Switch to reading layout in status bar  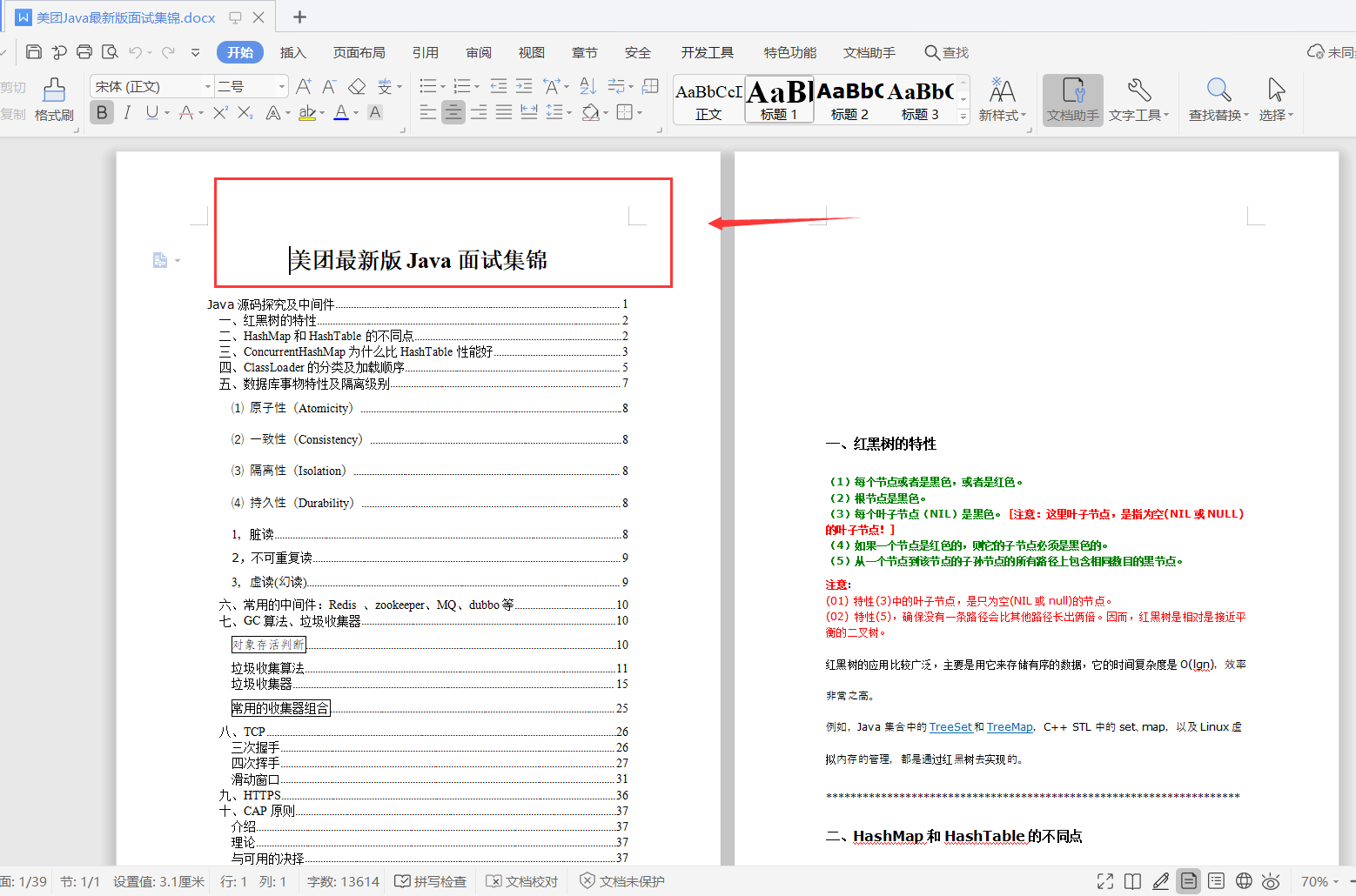1132,881
